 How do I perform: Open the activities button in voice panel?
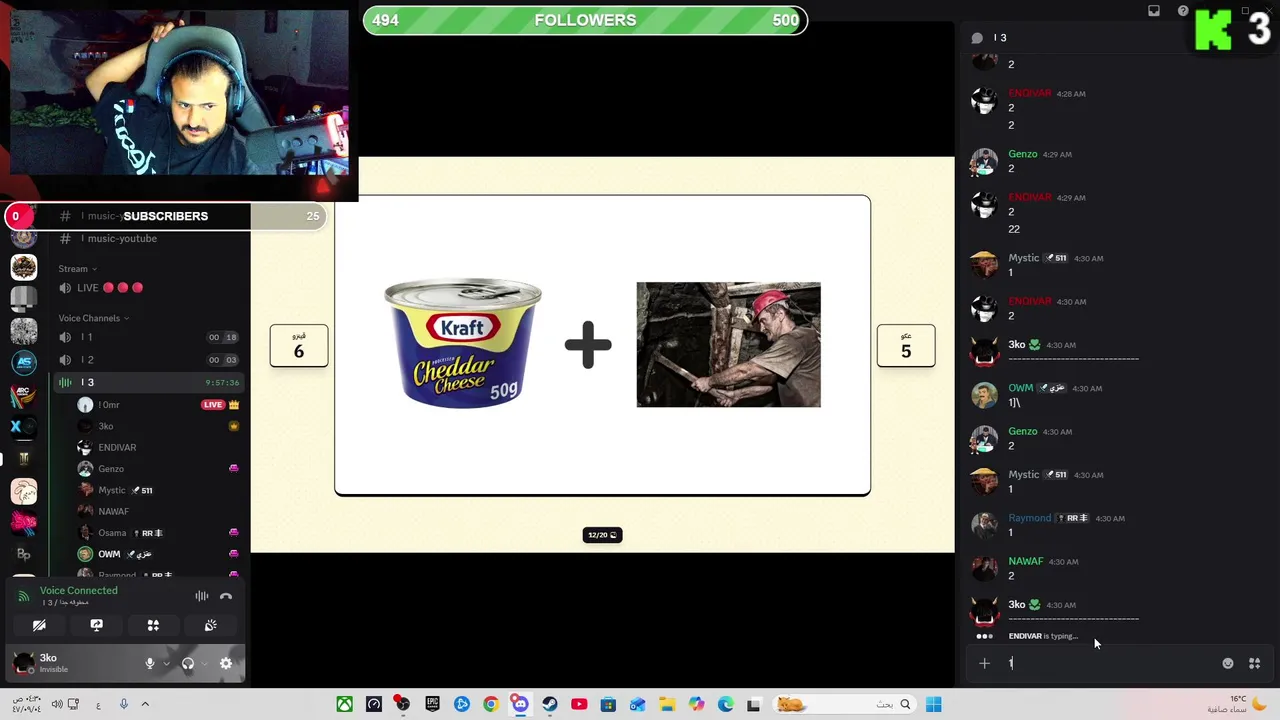153,625
